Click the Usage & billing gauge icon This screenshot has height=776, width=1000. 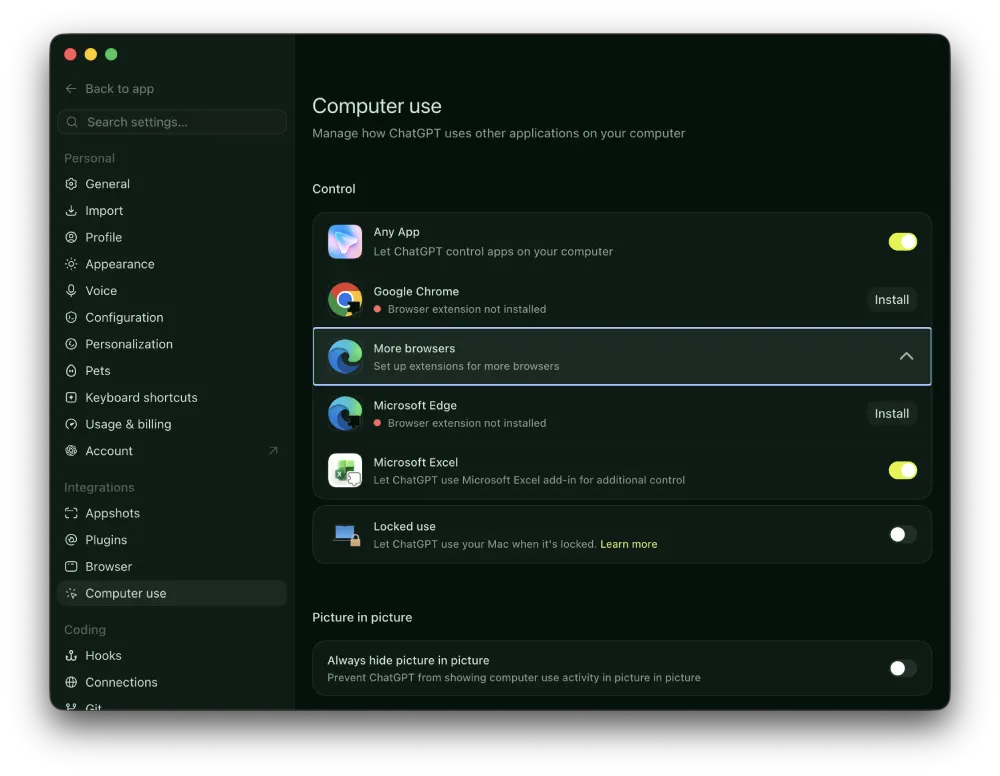pos(71,424)
